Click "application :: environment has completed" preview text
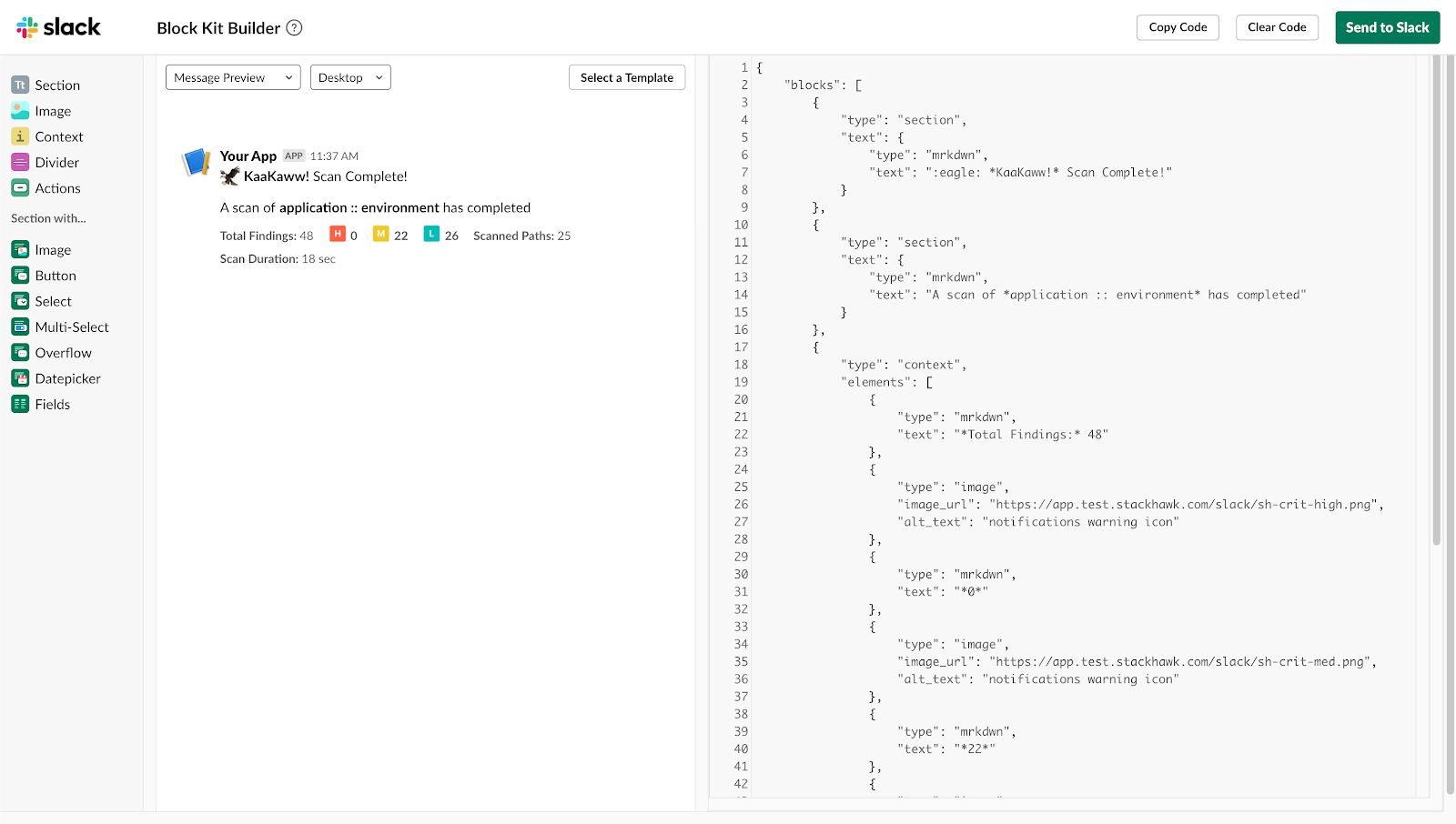Screen dimensions: 1456x824 [405, 207]
